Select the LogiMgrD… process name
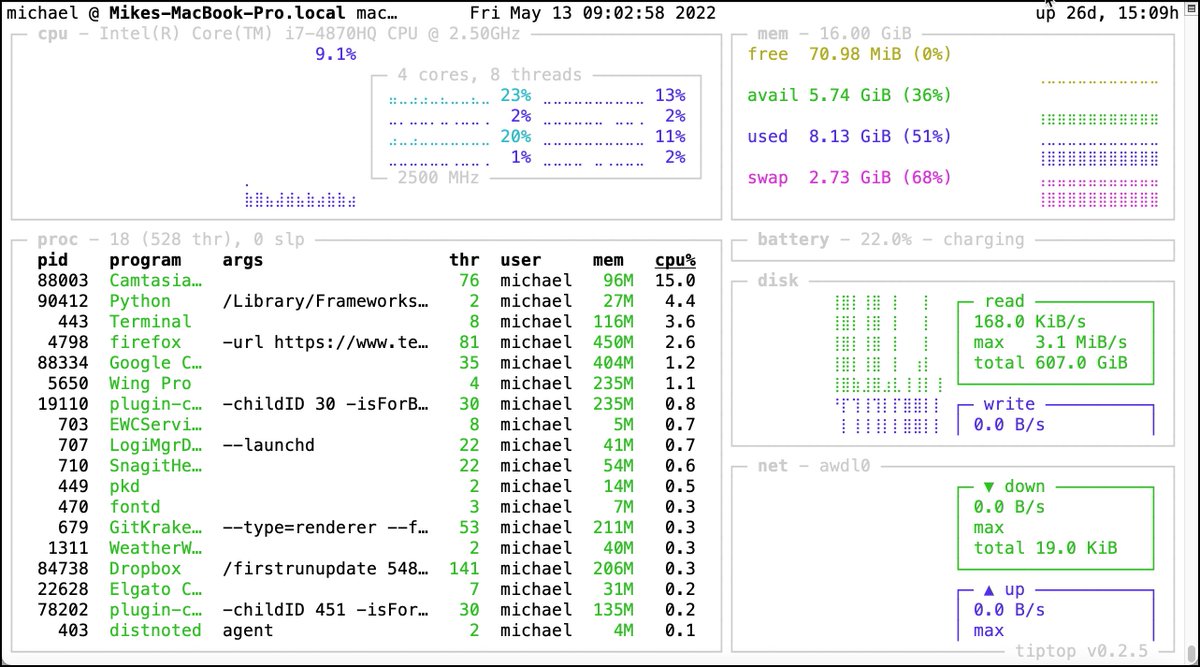1200x667 pixels. [x=155, y=445]
